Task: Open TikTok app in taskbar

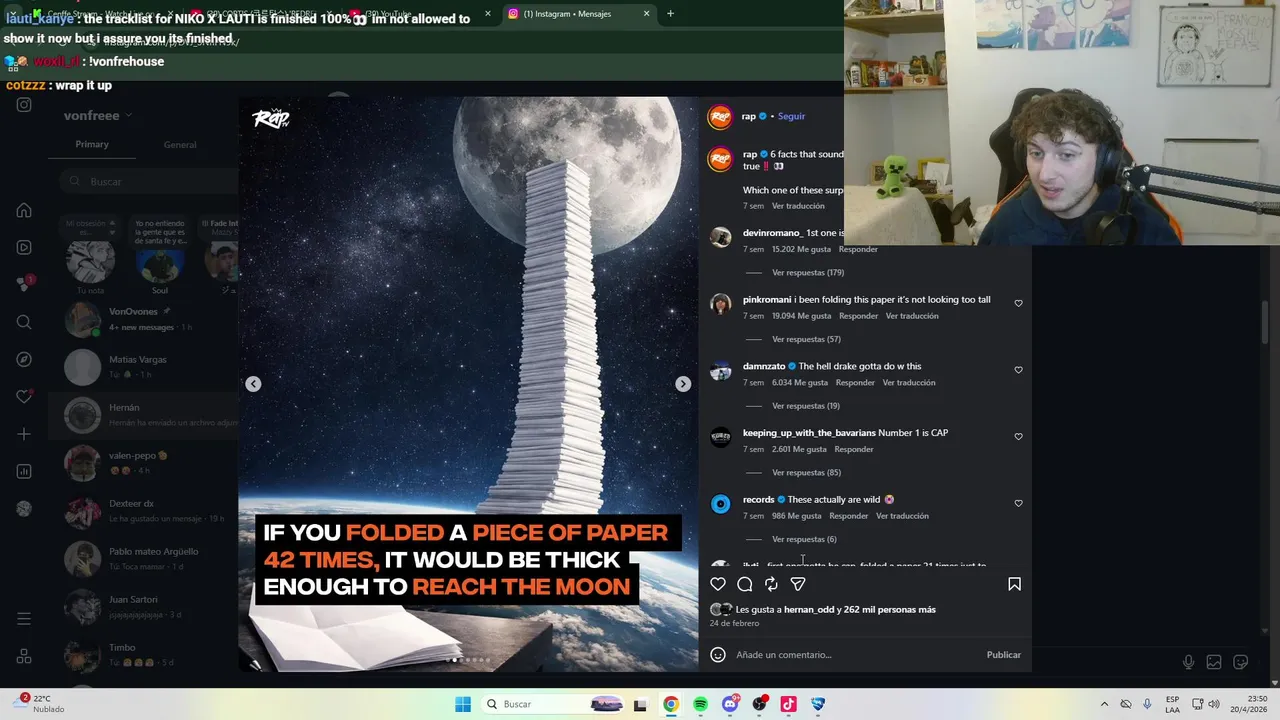Action: pos(788,704)
